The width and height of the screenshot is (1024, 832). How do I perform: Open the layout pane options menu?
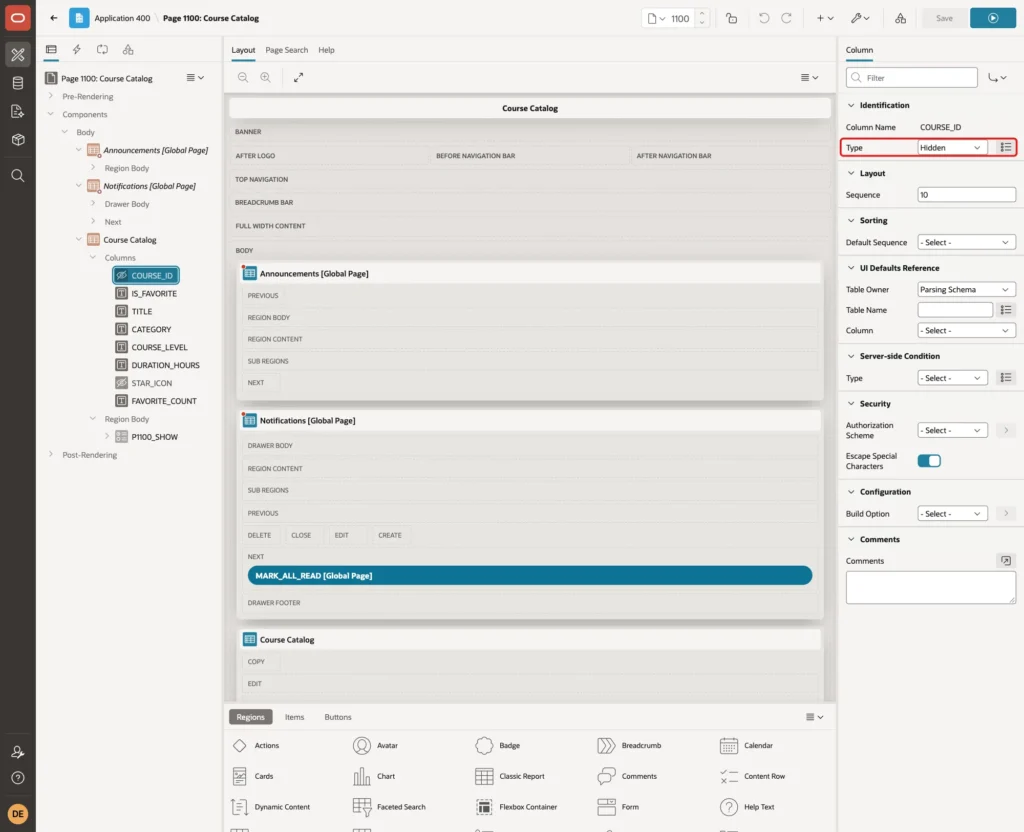click(809, 77)
